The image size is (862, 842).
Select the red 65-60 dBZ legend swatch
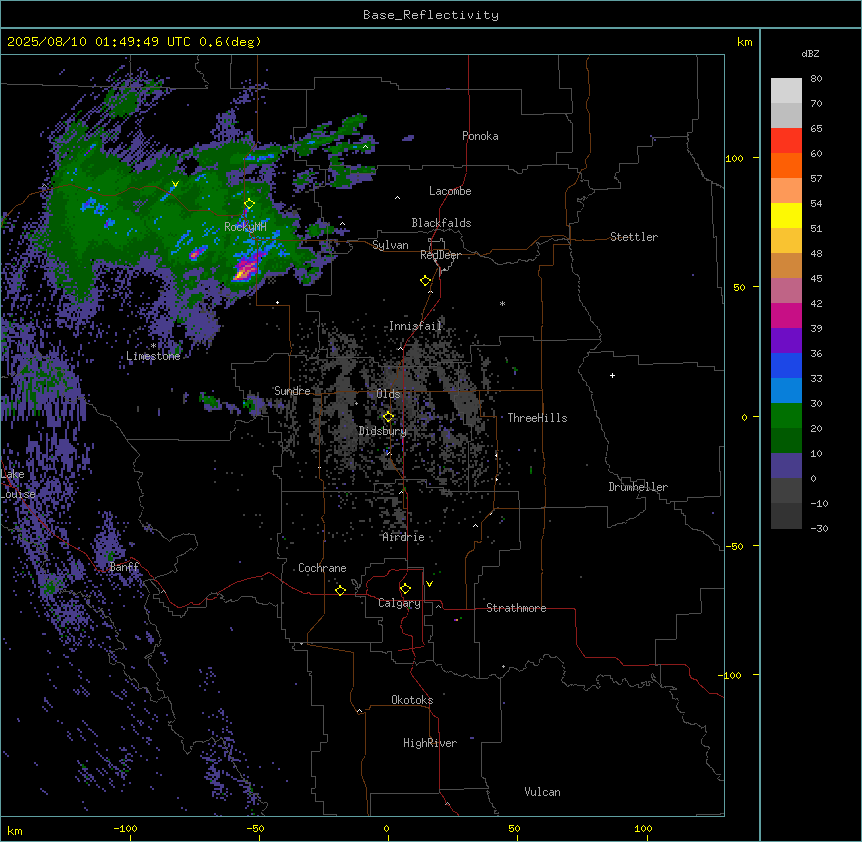786,141
